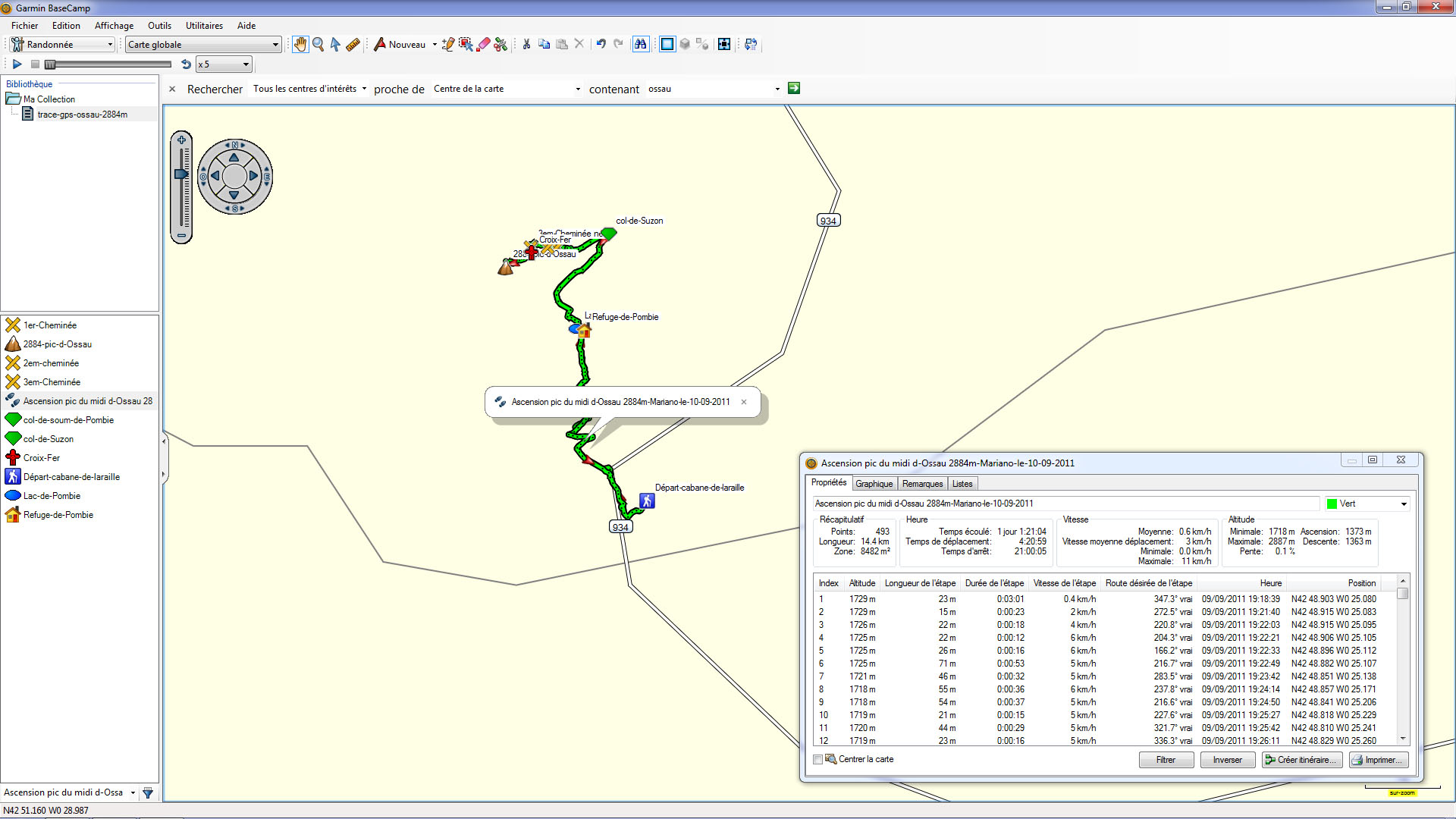Screen dimensions: 1456x819
Task: Click Créer itinéraire button
Action: point(1303,760)
